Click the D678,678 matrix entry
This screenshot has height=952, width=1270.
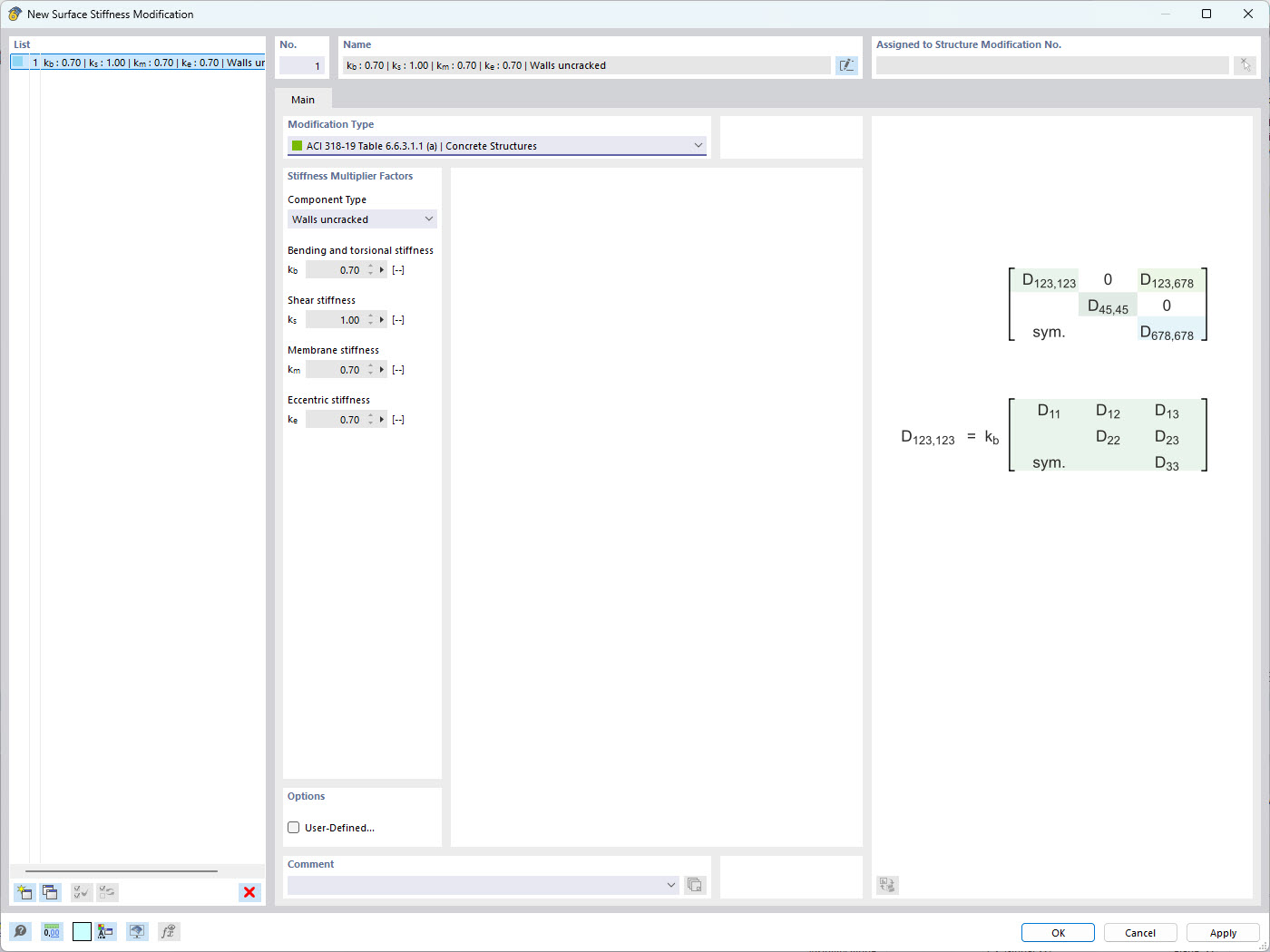(1167, 333)
